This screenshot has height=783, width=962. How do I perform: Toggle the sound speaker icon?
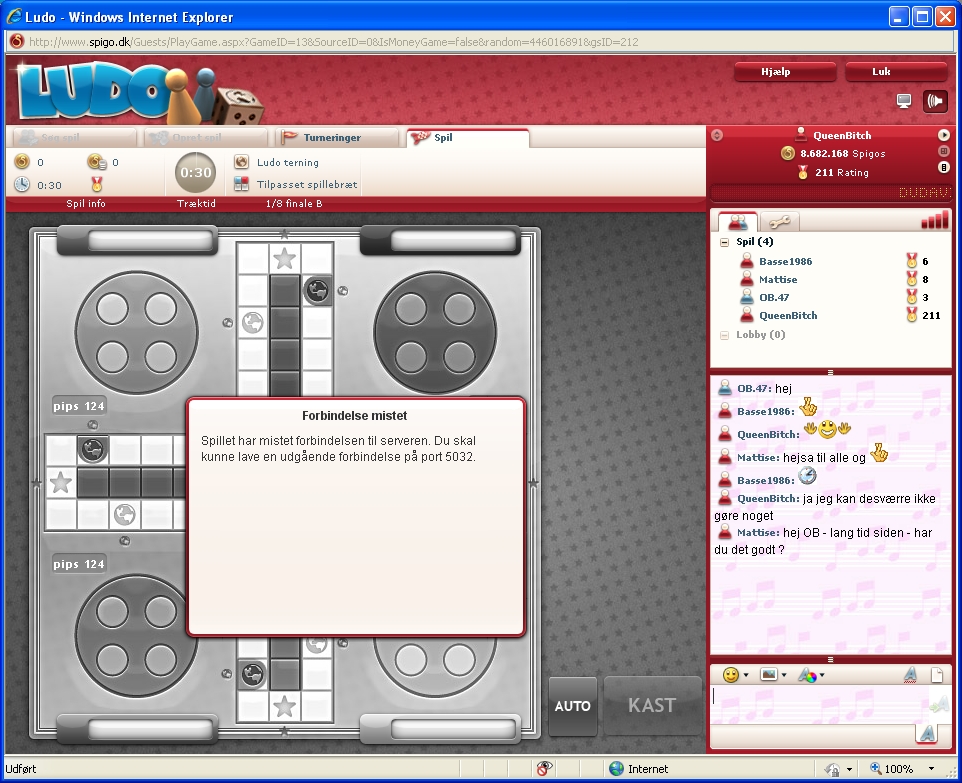[x=936, y=101]
